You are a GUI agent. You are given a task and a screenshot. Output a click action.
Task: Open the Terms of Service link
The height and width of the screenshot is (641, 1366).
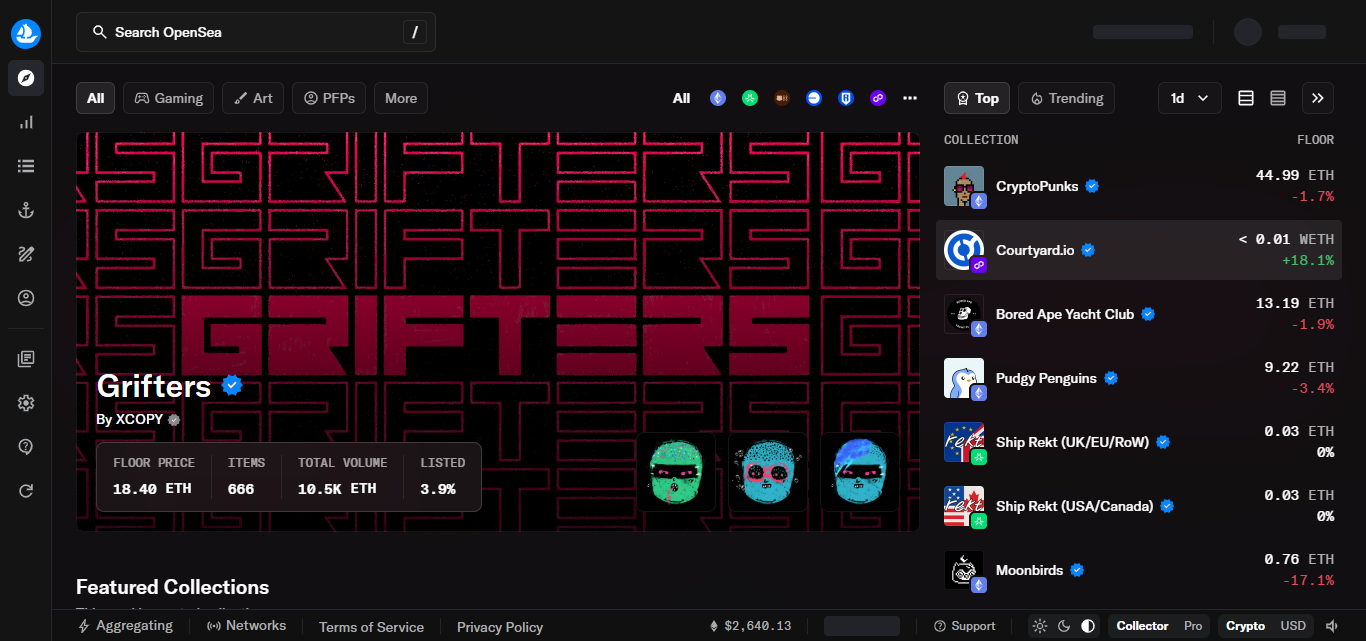pyautogui.click(x=371, y=627)
